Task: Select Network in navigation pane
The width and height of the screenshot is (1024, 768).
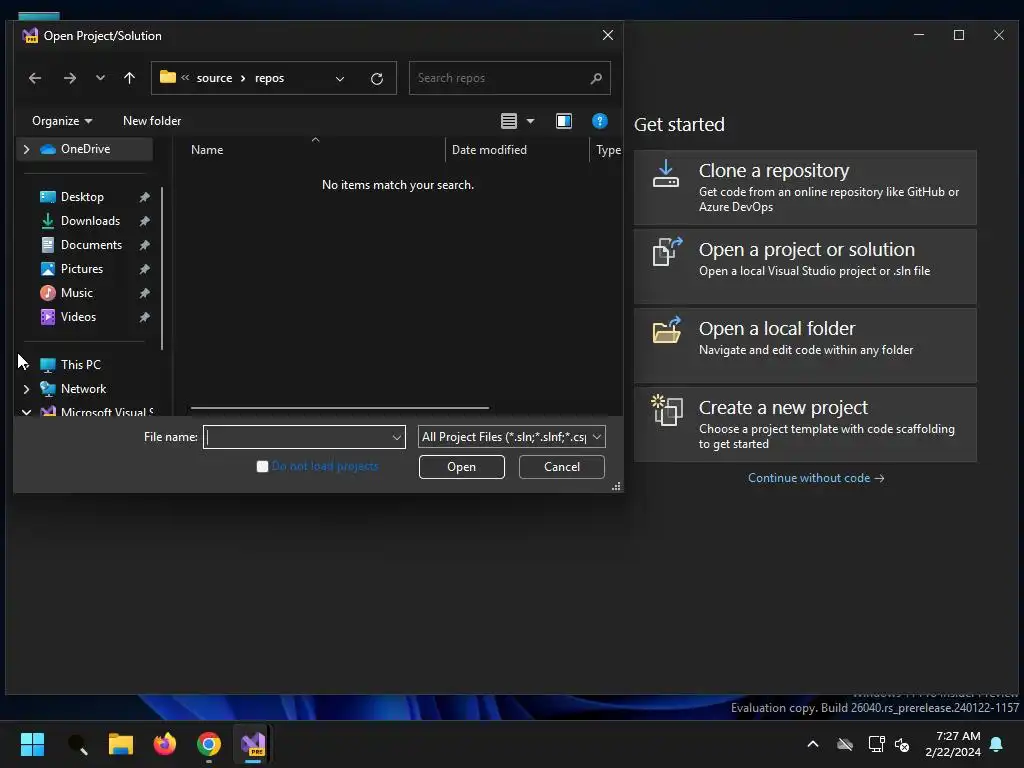Action: [83, 389]
